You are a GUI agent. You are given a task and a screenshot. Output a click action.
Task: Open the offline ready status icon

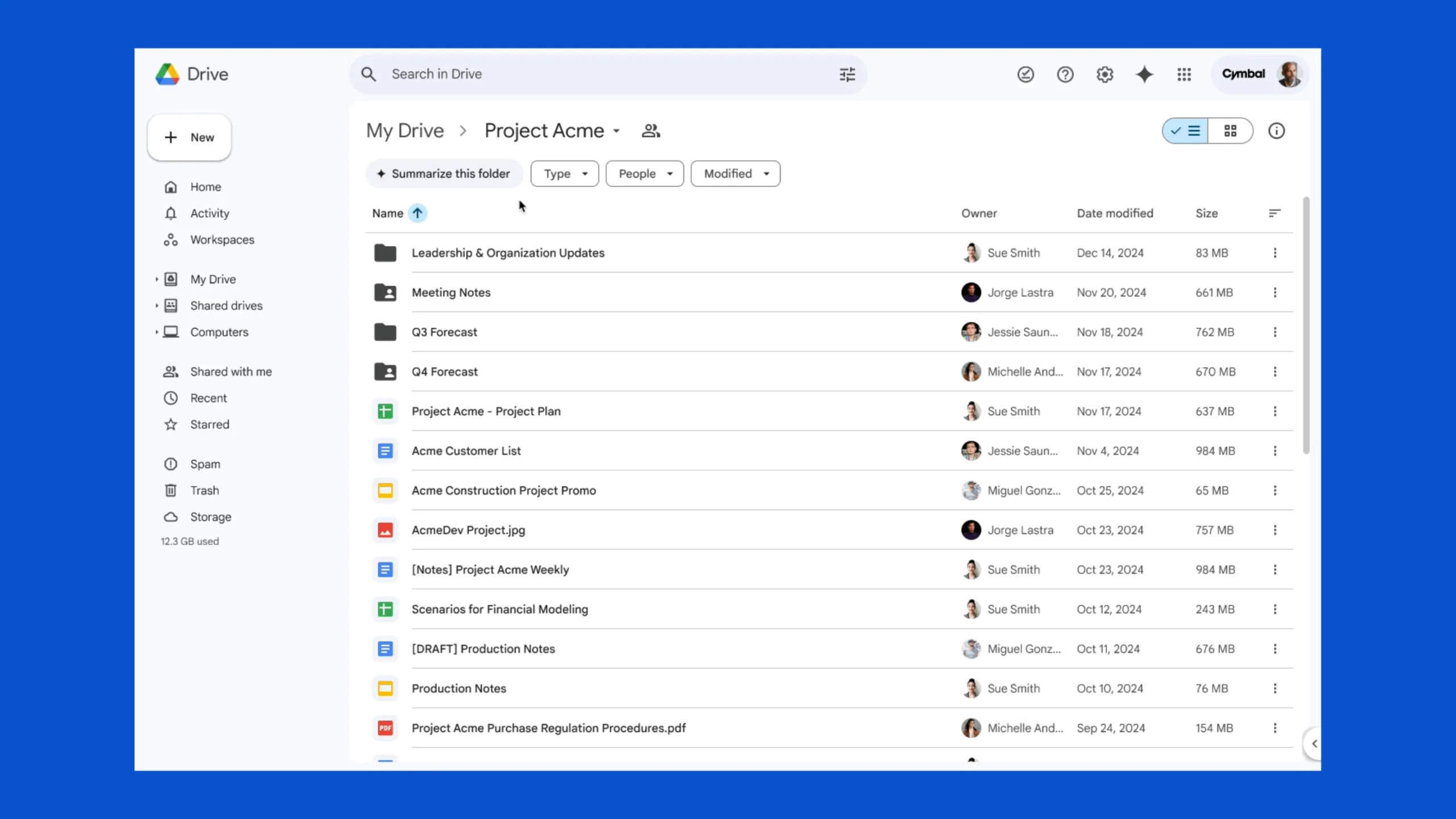(1025, 75)
